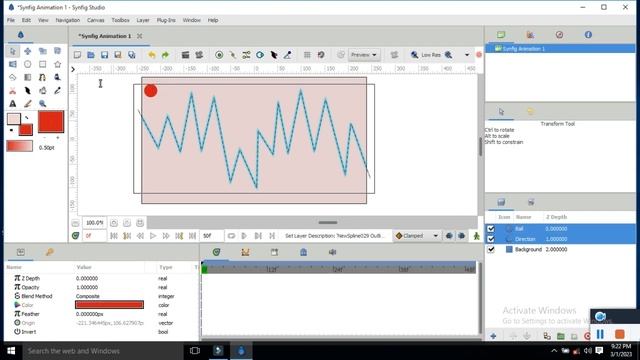Image resolution: width=640 pixels, height=360 pixels.
Task: Add a new layer with plus button
Action: [x=493, y=336]
